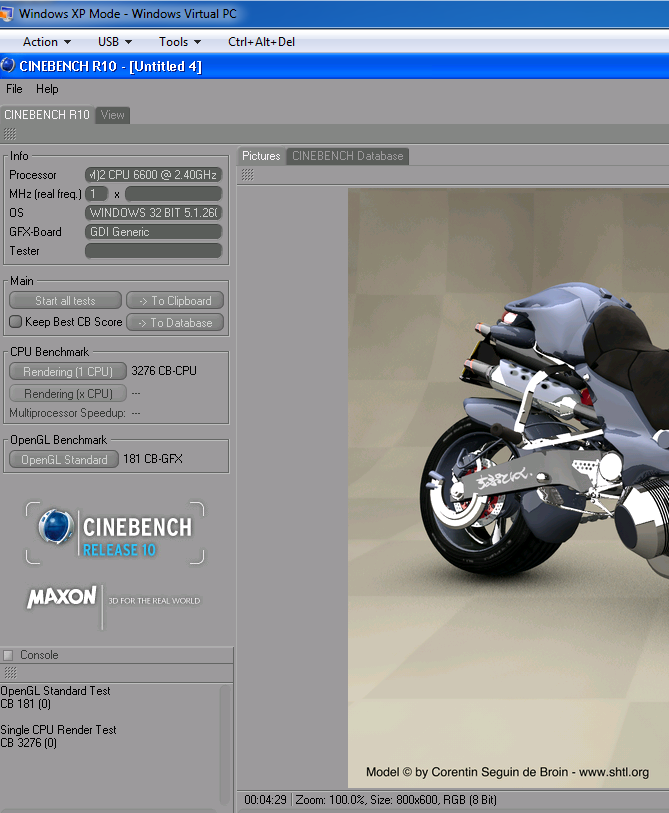Toggle the Console checkbox
Viewport: 669px width, 813px height.
pyautogui.click(x=8, y=655)
